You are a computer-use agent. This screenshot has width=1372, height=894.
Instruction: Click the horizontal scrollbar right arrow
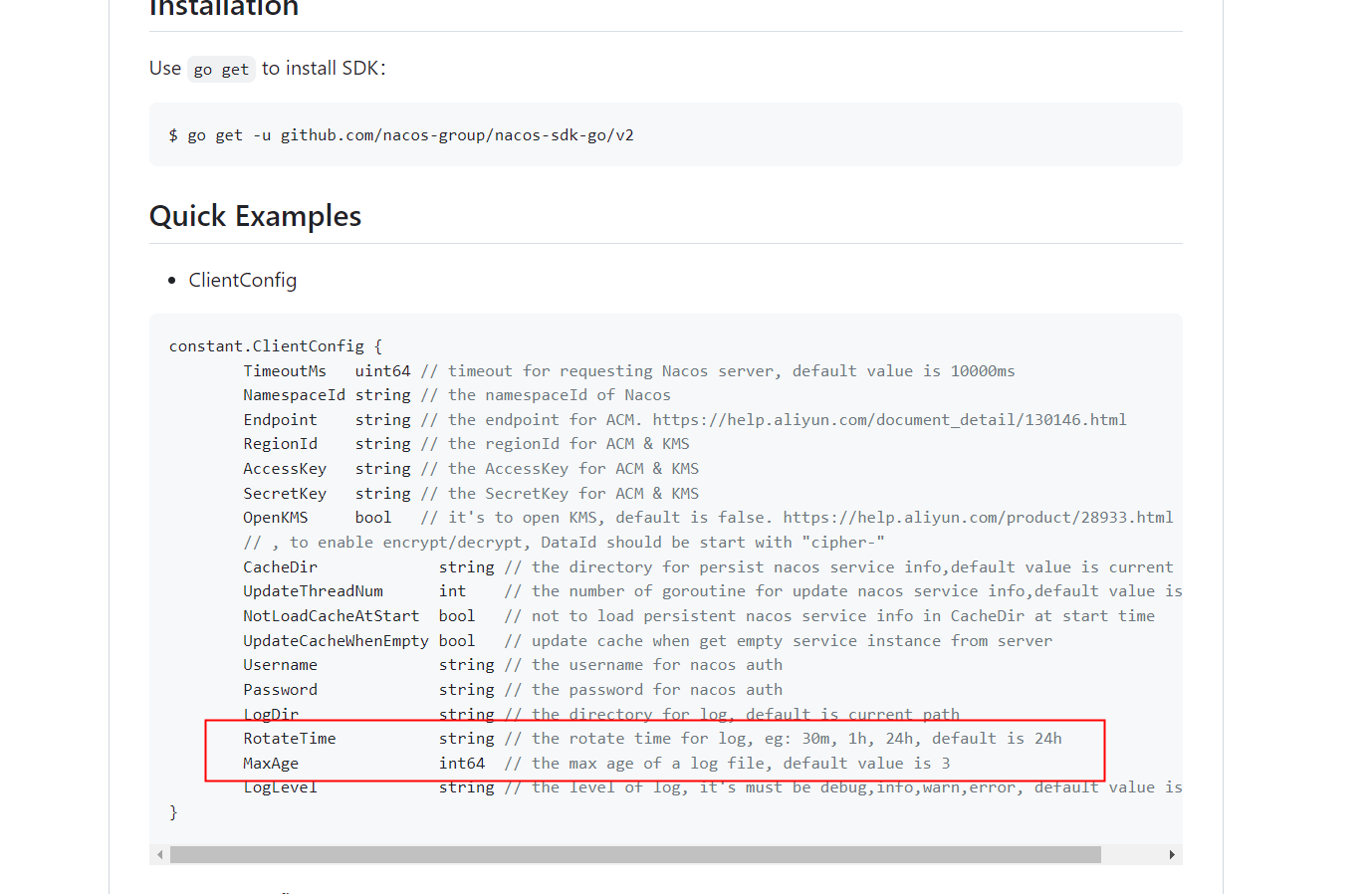click(x=1172, y=855)
